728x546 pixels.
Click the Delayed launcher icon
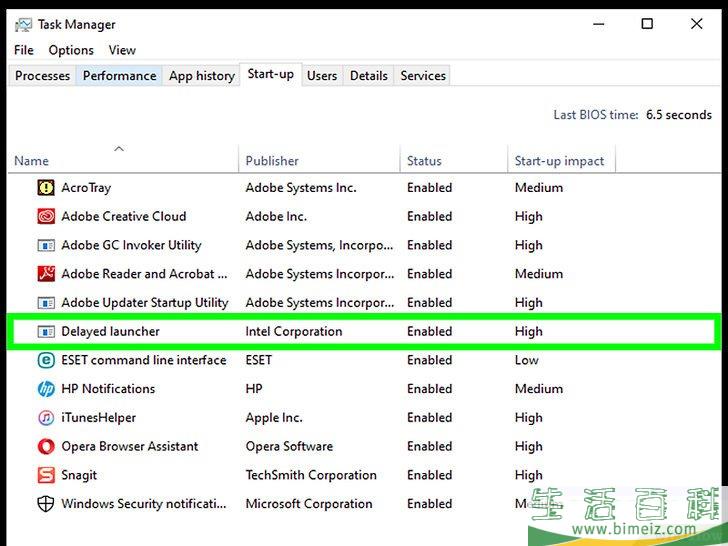(x=46, y=332)
